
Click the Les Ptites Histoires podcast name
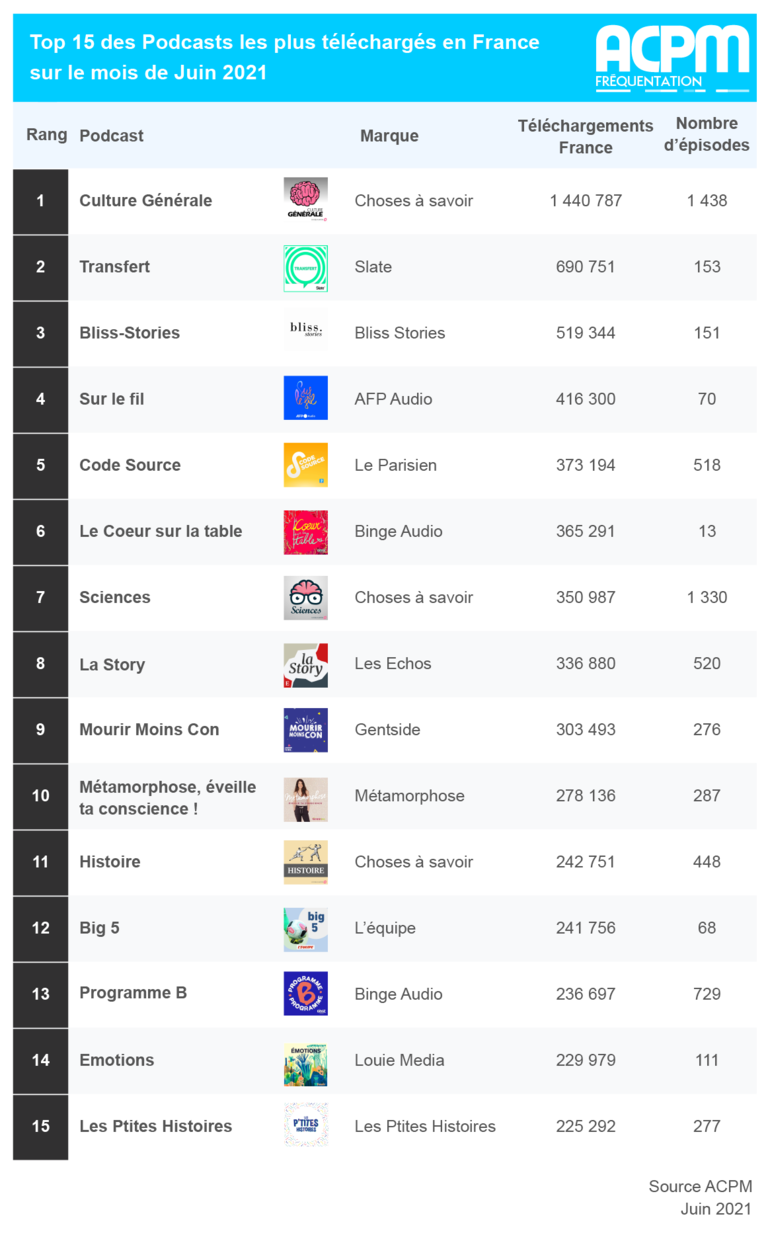click(x=156, y=1126)
